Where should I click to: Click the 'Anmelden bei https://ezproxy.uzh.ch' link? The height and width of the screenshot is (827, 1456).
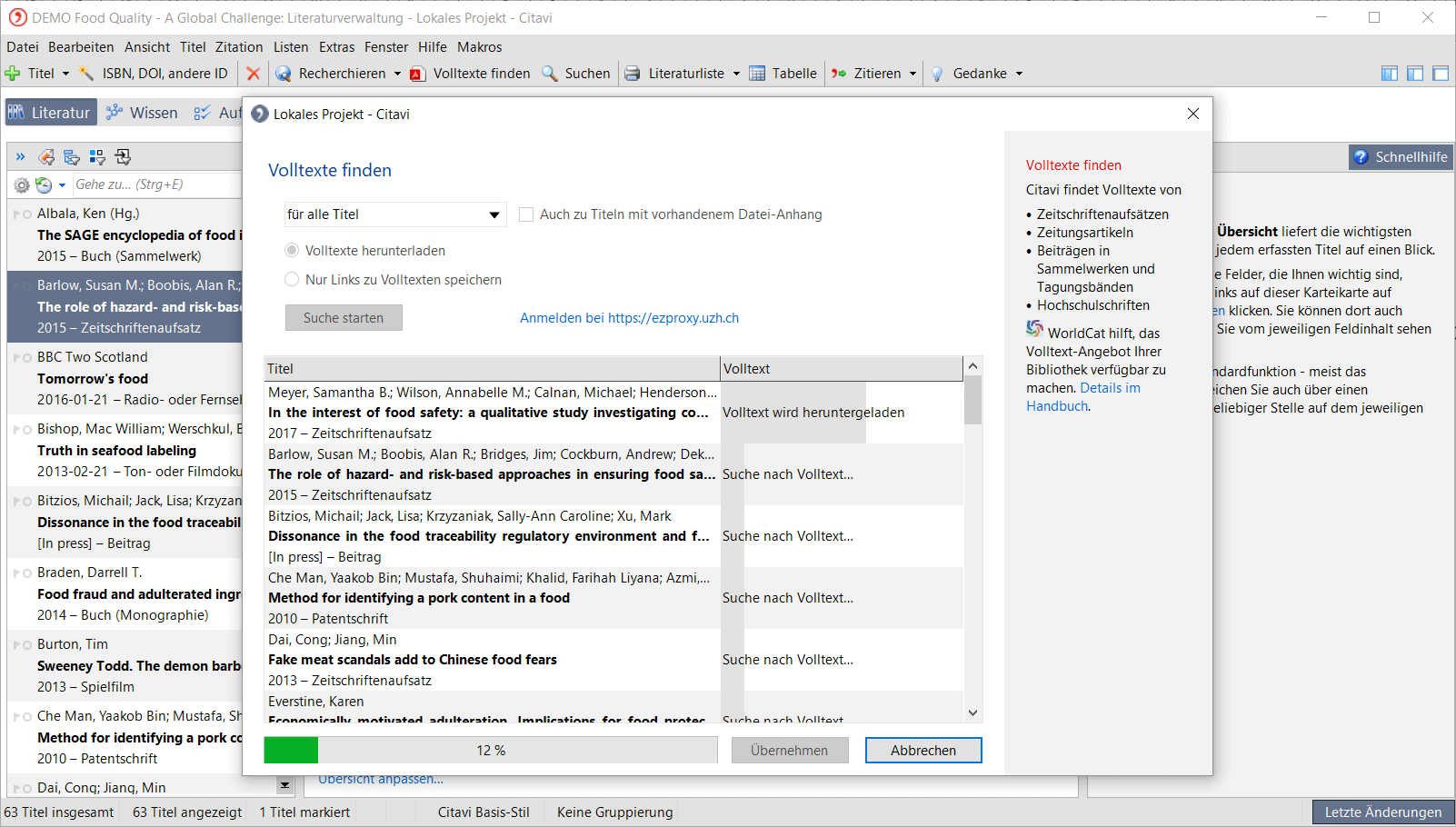tap(629, 318)
